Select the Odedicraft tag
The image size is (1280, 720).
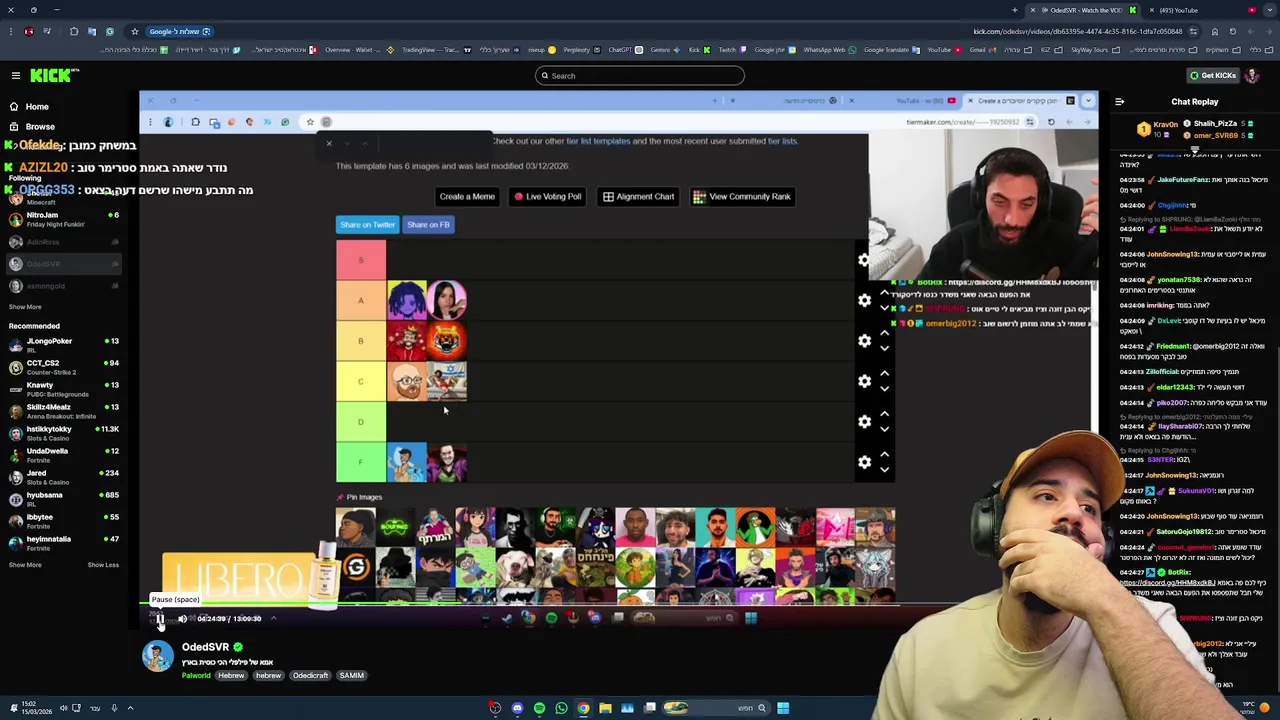click(x=310, y=676)
